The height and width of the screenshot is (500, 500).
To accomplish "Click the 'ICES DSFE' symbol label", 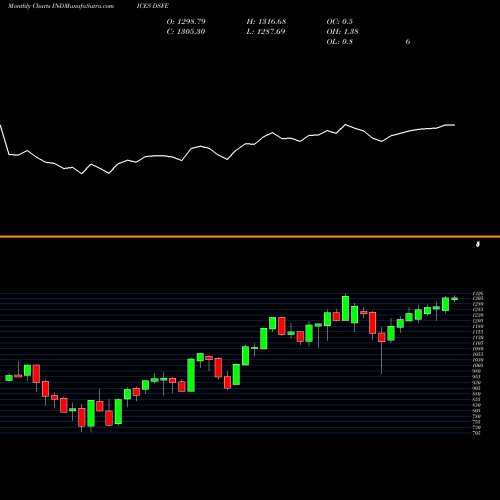I will point(153,6).
